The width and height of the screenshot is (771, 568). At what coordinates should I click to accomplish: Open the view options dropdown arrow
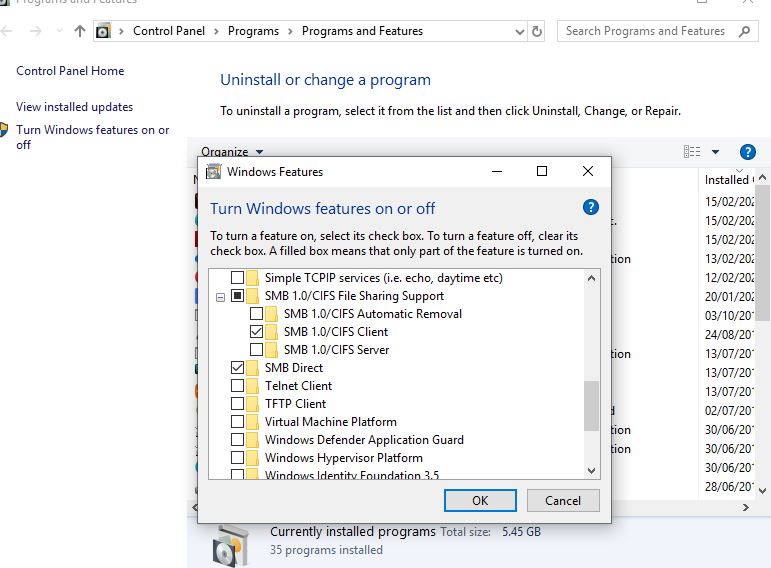click(x=715, y=152)
